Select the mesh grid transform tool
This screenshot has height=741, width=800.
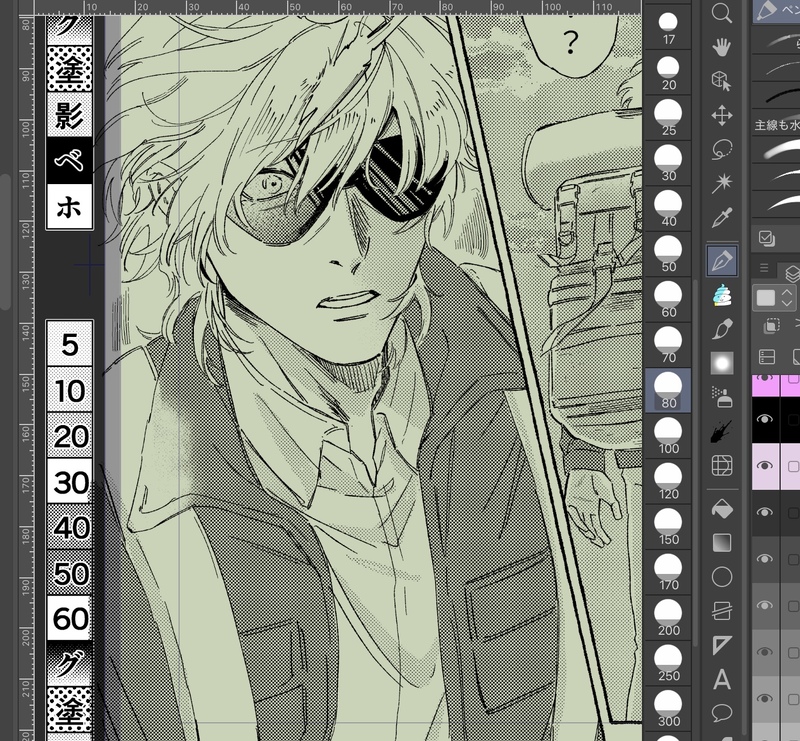coord(722,465)
